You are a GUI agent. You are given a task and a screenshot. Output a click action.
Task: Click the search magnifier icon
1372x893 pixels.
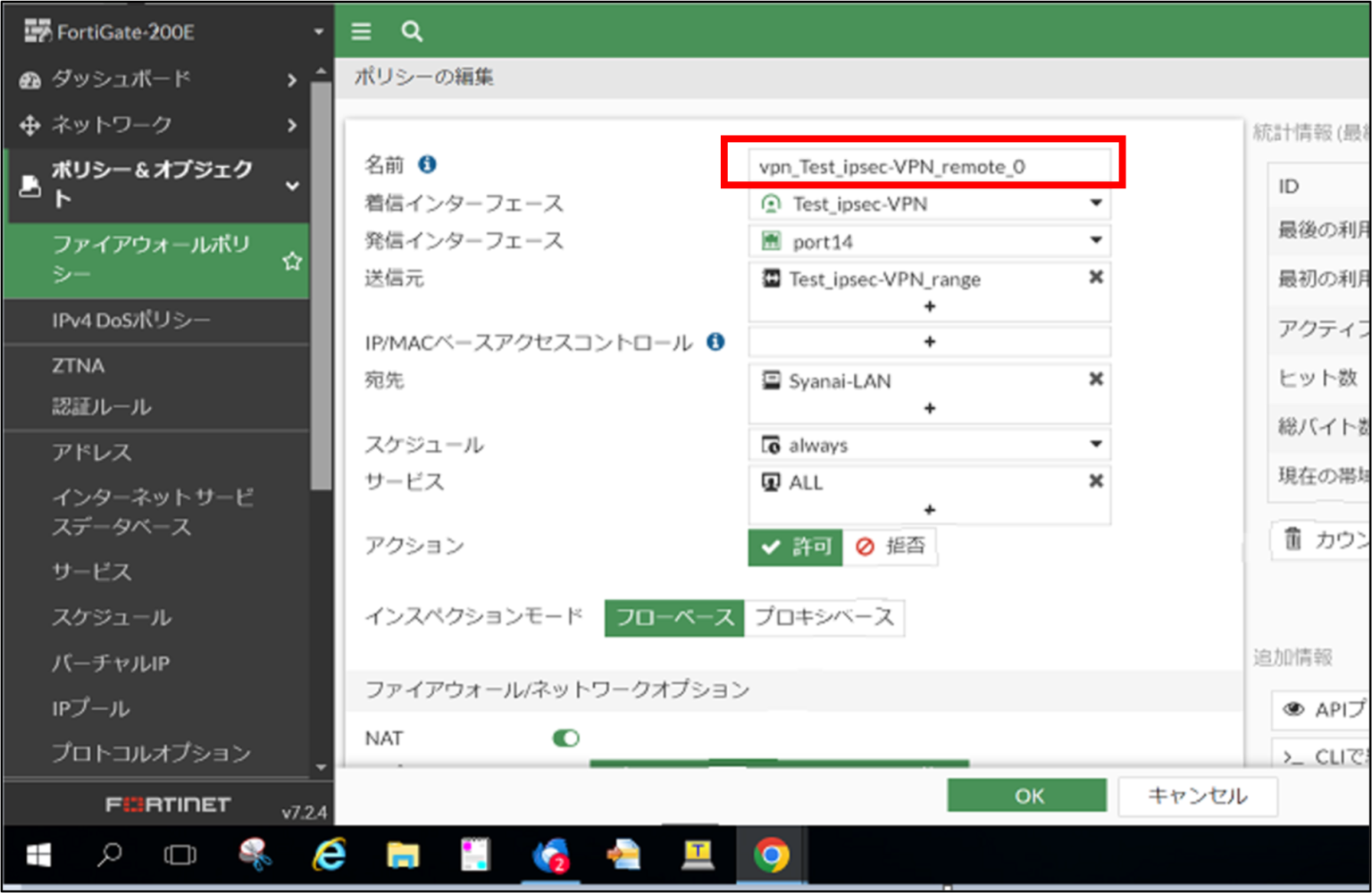tap(411, 31)
